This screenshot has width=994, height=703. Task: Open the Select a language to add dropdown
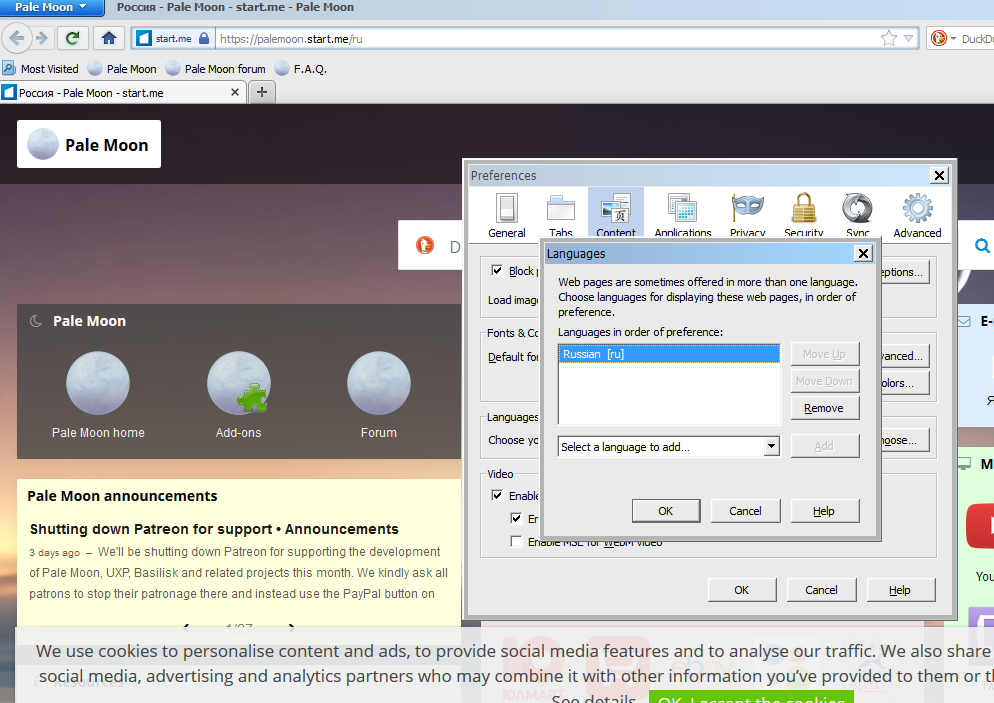669,446
